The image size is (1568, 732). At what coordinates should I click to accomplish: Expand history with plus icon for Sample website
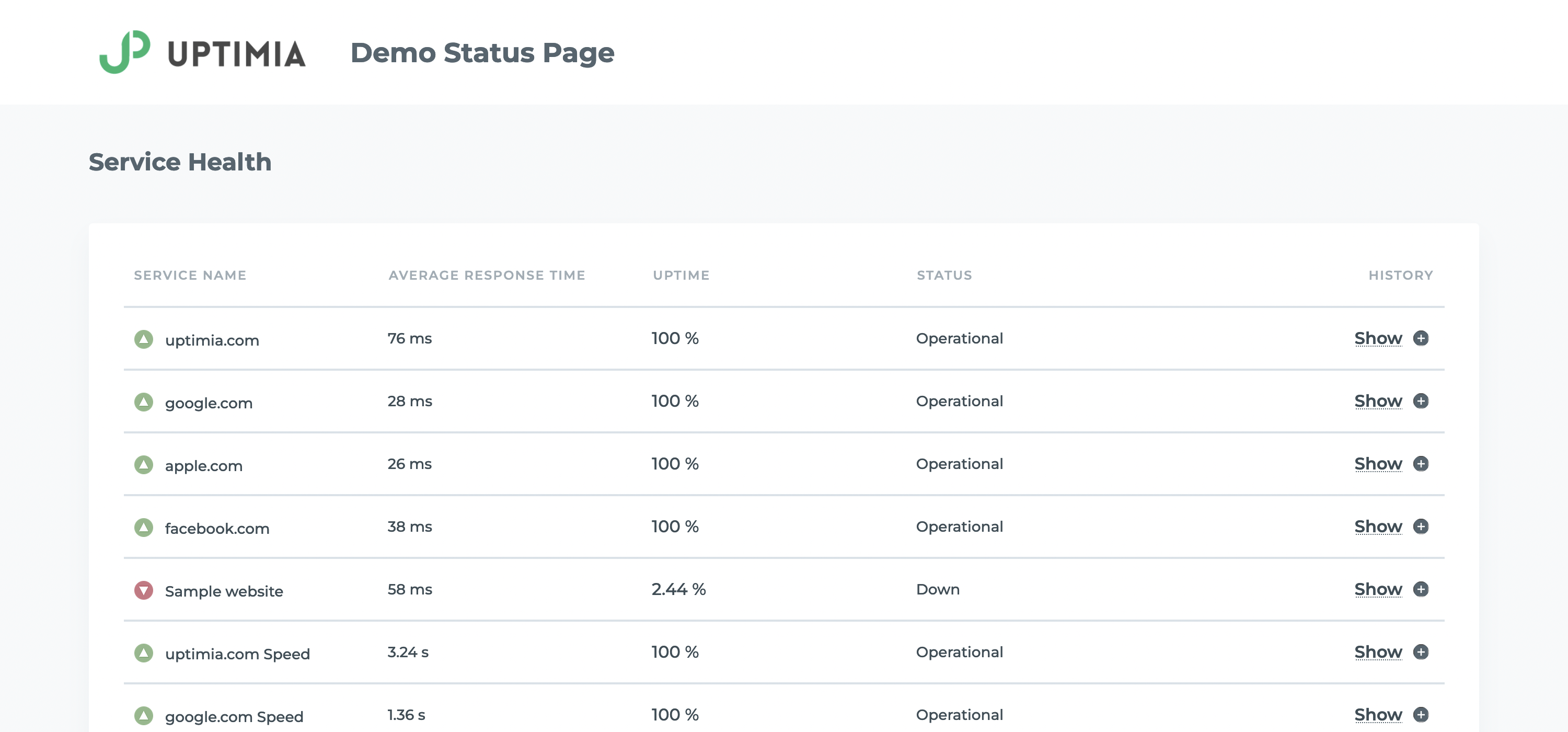pyautogui.click(x=1421, y=589)
